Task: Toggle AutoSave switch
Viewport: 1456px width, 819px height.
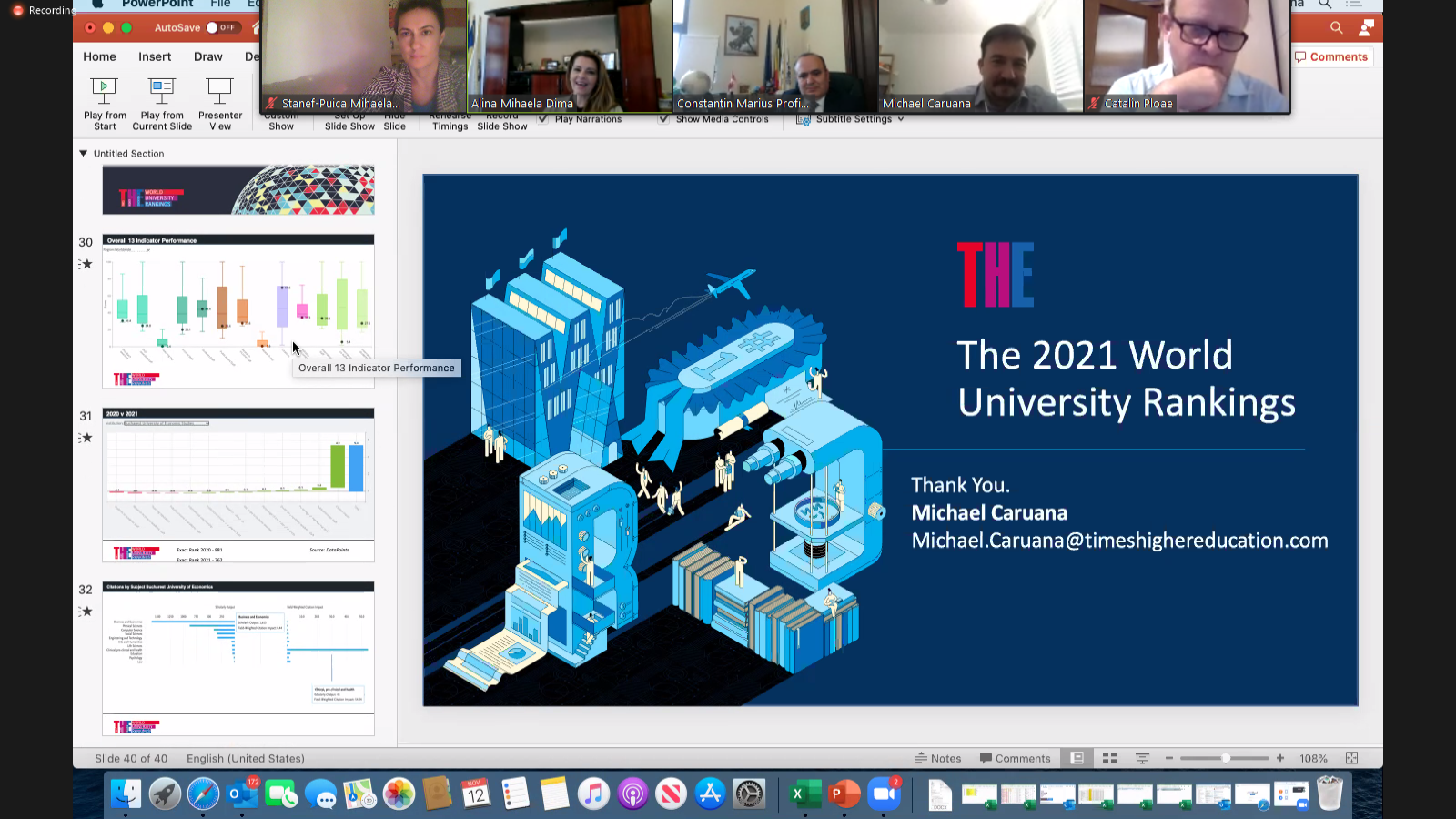Action: click(x=222, y=27)
